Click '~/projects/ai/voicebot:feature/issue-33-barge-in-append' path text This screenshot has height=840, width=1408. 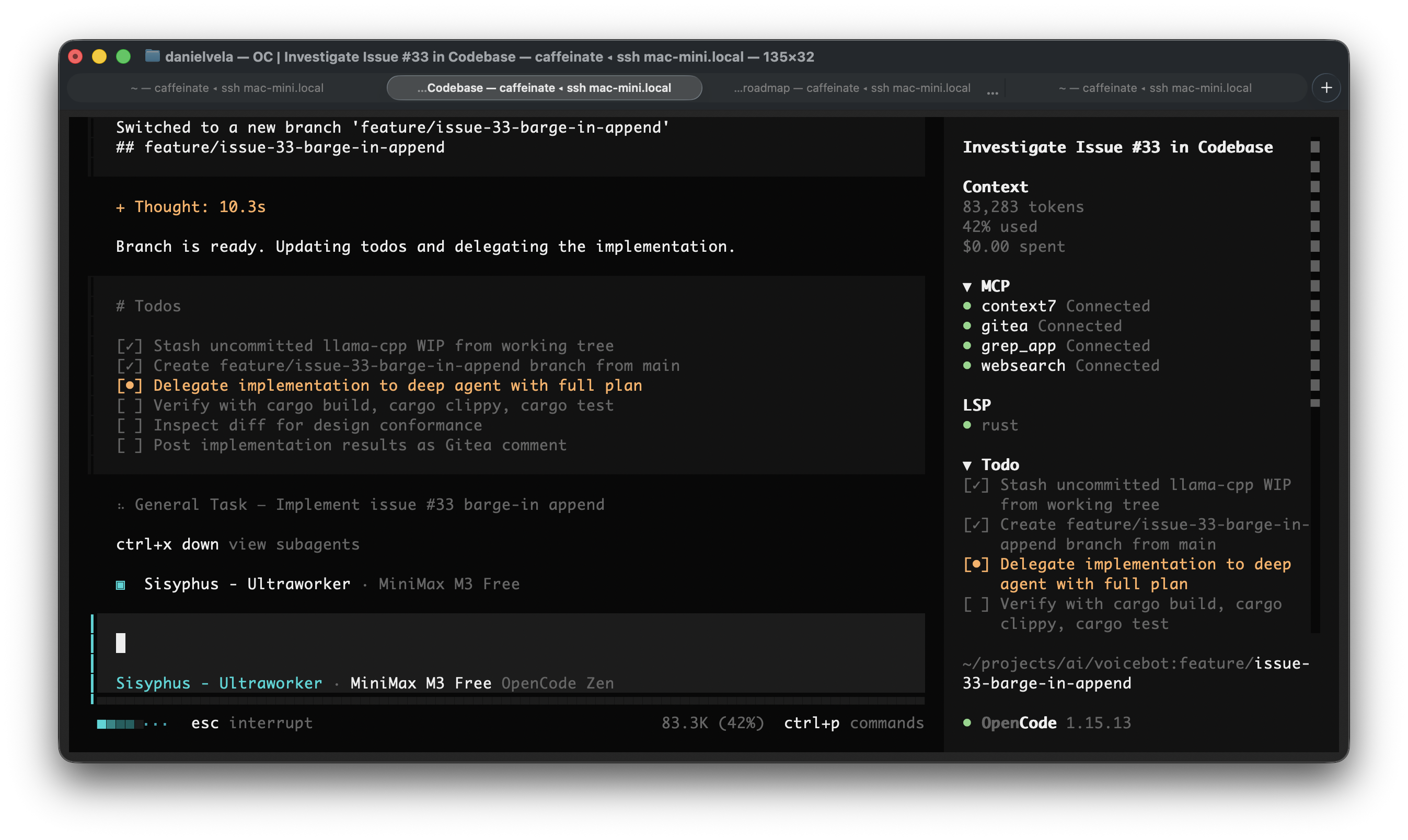click(x=1136, y=673)
